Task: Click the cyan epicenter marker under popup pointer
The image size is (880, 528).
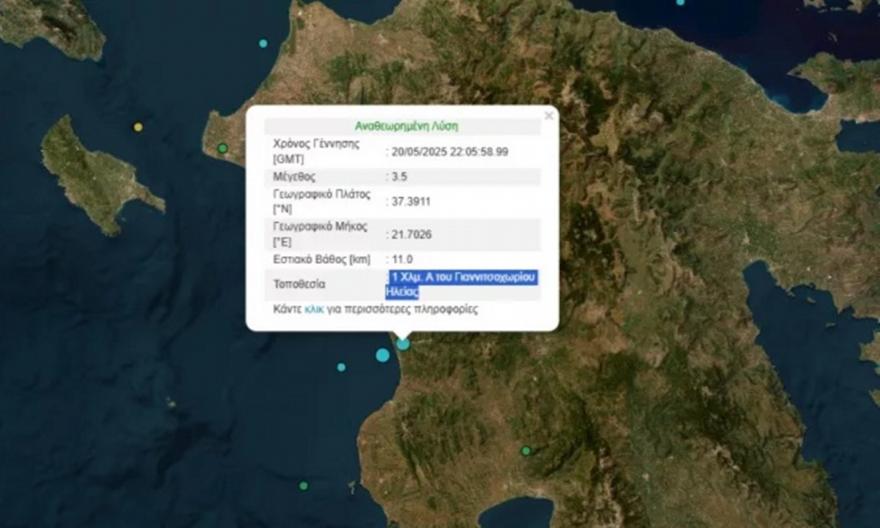Action: tap(403, 344)
